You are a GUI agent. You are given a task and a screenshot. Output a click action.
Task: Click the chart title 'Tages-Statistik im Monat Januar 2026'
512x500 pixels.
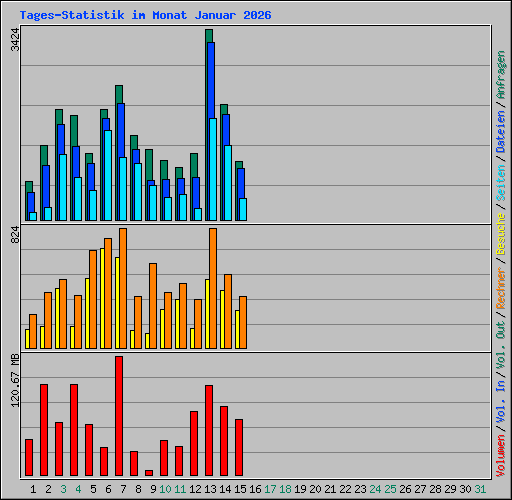(x=145, y=15)
